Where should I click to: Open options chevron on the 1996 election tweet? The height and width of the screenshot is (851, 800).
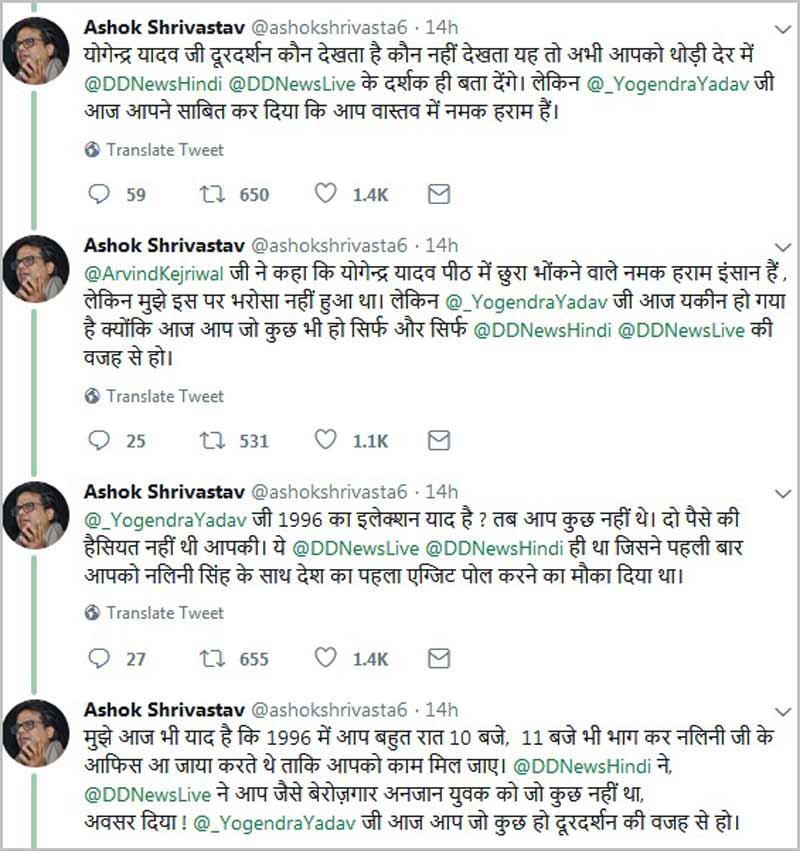point(783,494)
